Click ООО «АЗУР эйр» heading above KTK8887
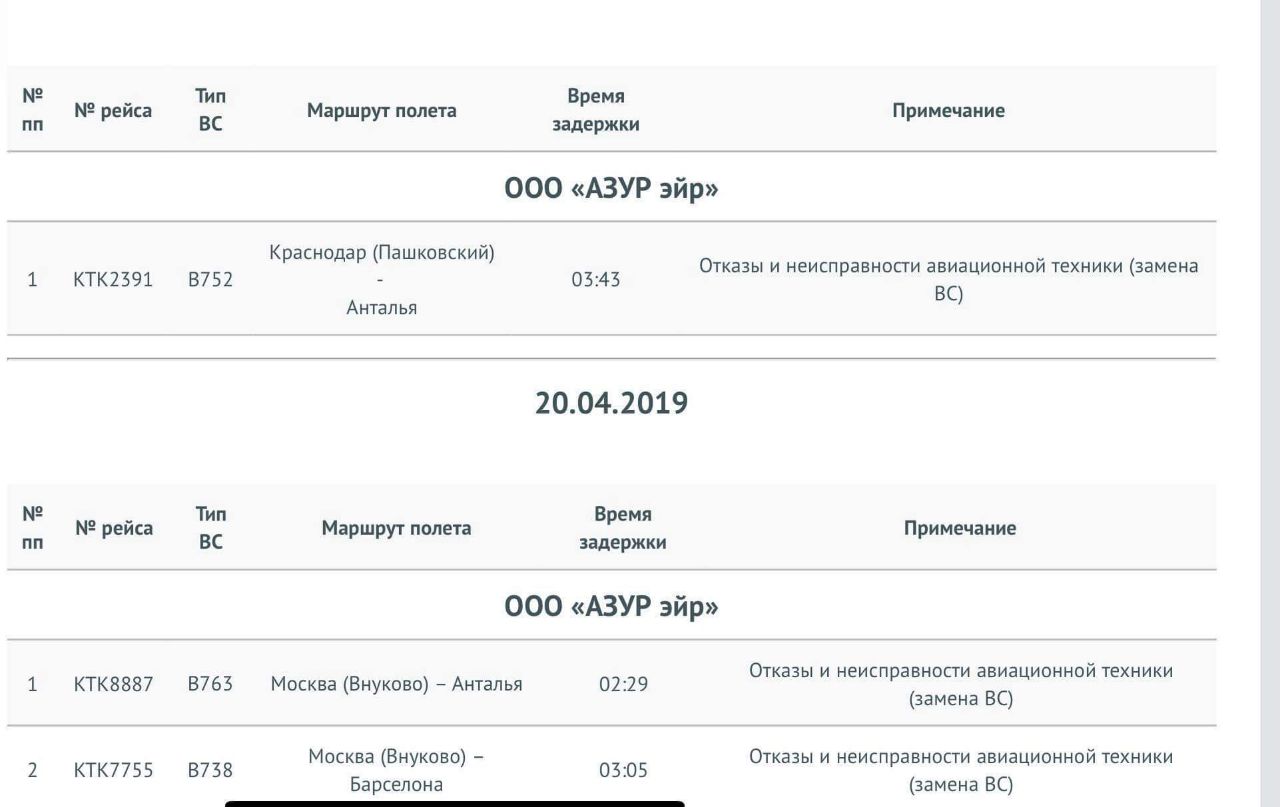The height and width of the screenshot is (807, 1280). click(x=612, y=604)
